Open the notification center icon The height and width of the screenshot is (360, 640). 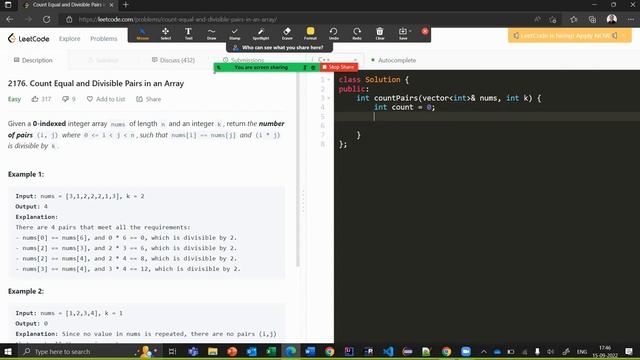coord(629,351)
